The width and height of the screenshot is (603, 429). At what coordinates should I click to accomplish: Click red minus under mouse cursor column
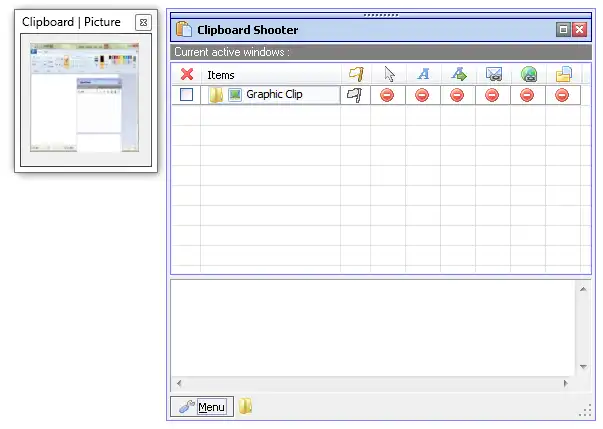pos(387,95)
